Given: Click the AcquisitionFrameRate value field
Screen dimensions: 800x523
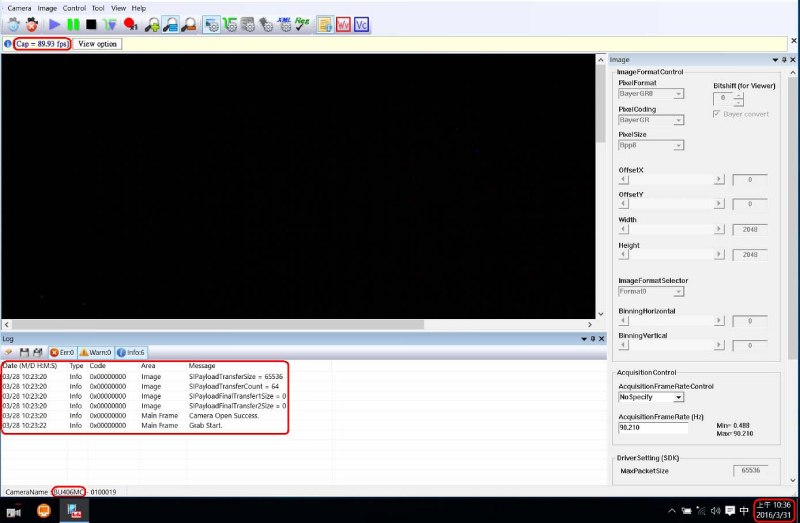Looking at the screenshot, I should [x=651, y=427].
